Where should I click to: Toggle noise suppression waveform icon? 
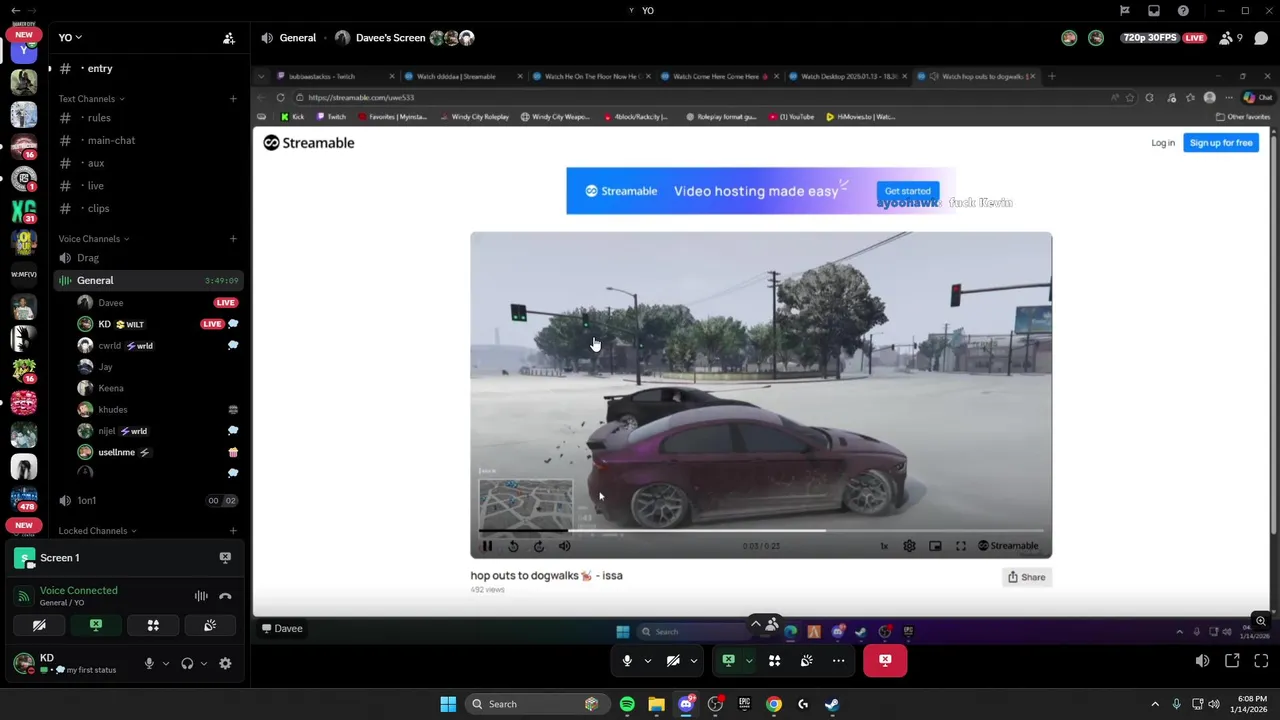click(x=201, y=596)
